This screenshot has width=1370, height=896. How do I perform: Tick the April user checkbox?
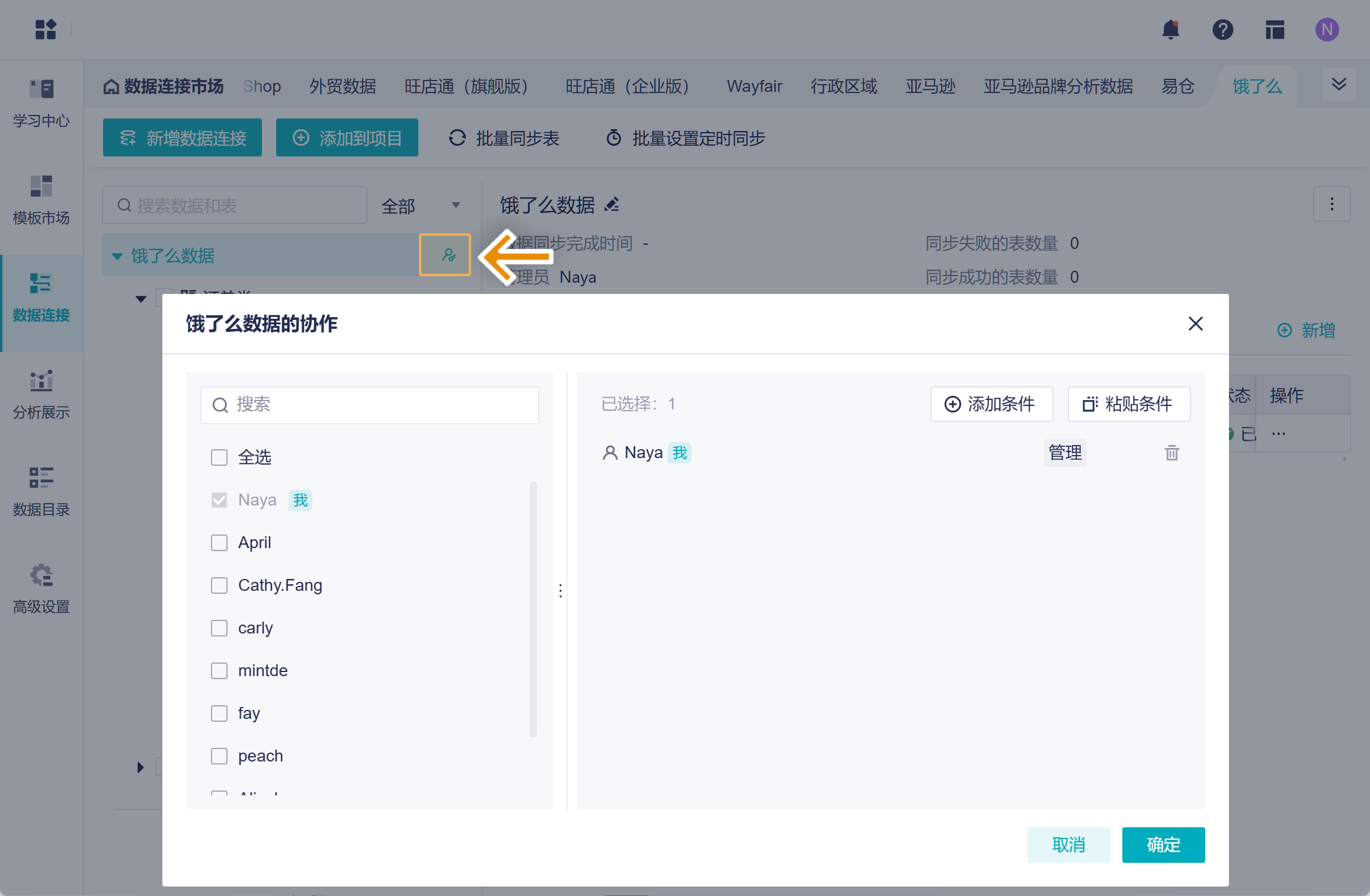[219, 543]
